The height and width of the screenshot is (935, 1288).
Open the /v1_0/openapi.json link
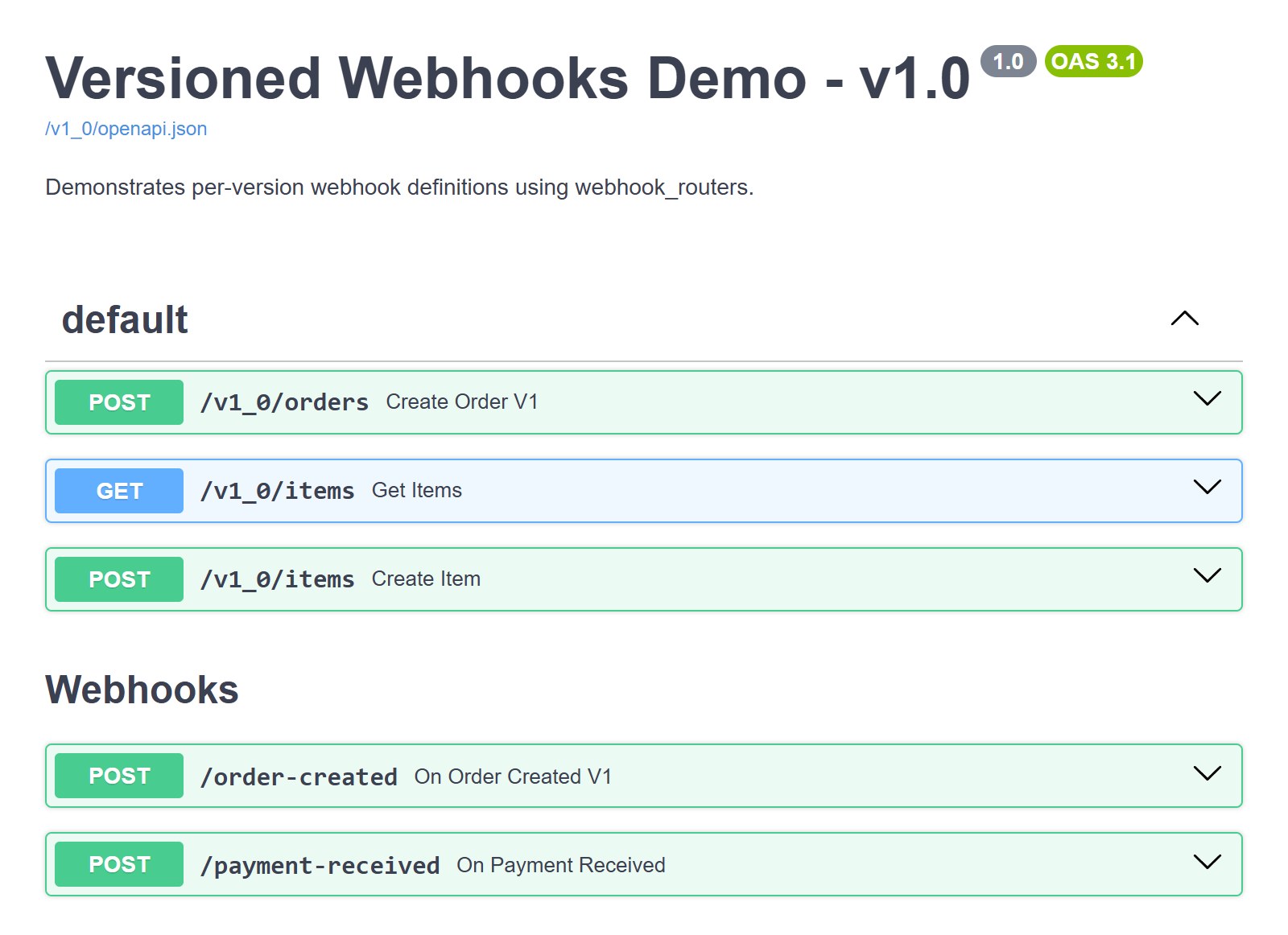[x=126, y=129]
